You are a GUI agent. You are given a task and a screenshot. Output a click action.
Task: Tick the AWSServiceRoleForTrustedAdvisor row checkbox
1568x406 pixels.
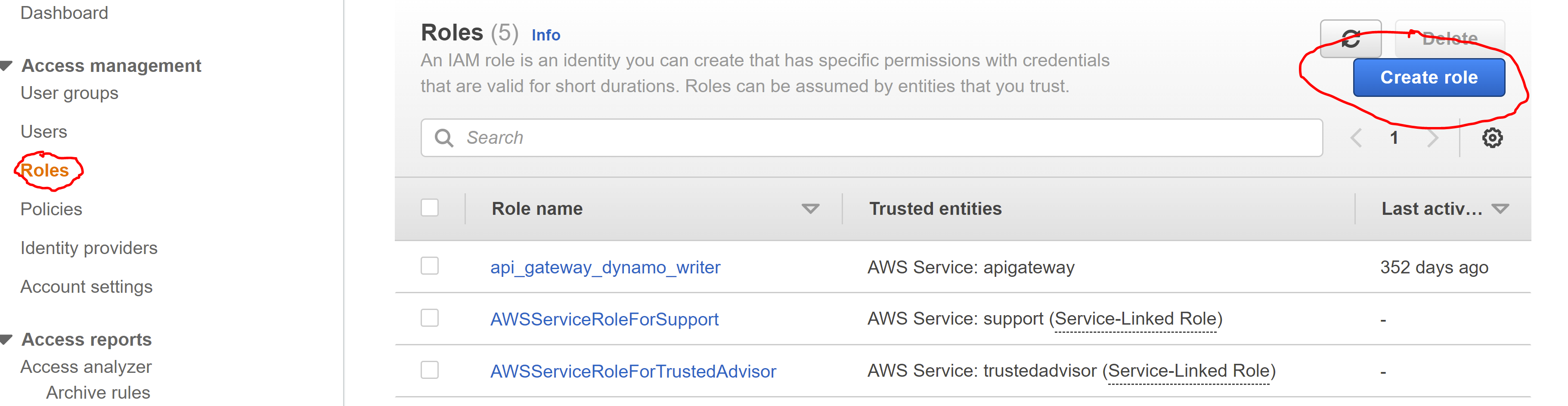point(430,370)
